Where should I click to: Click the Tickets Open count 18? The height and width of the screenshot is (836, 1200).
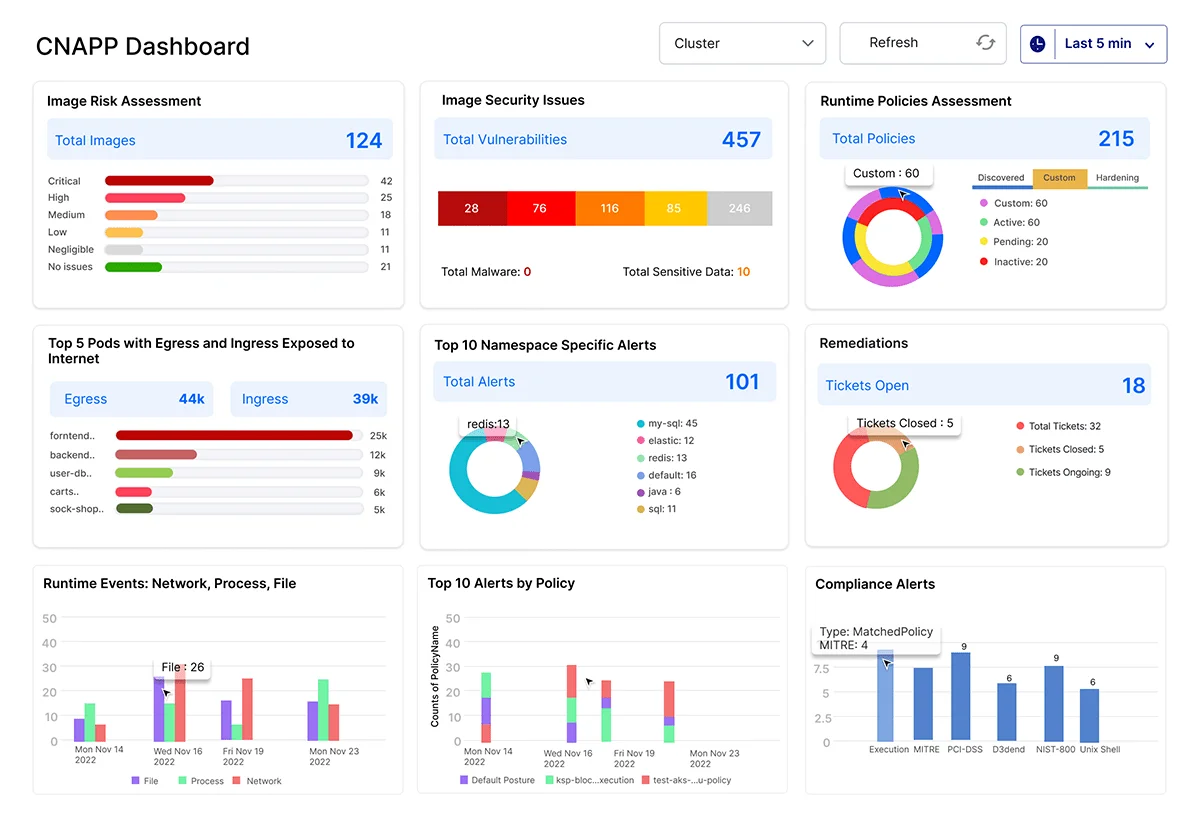coord(1134,385)
